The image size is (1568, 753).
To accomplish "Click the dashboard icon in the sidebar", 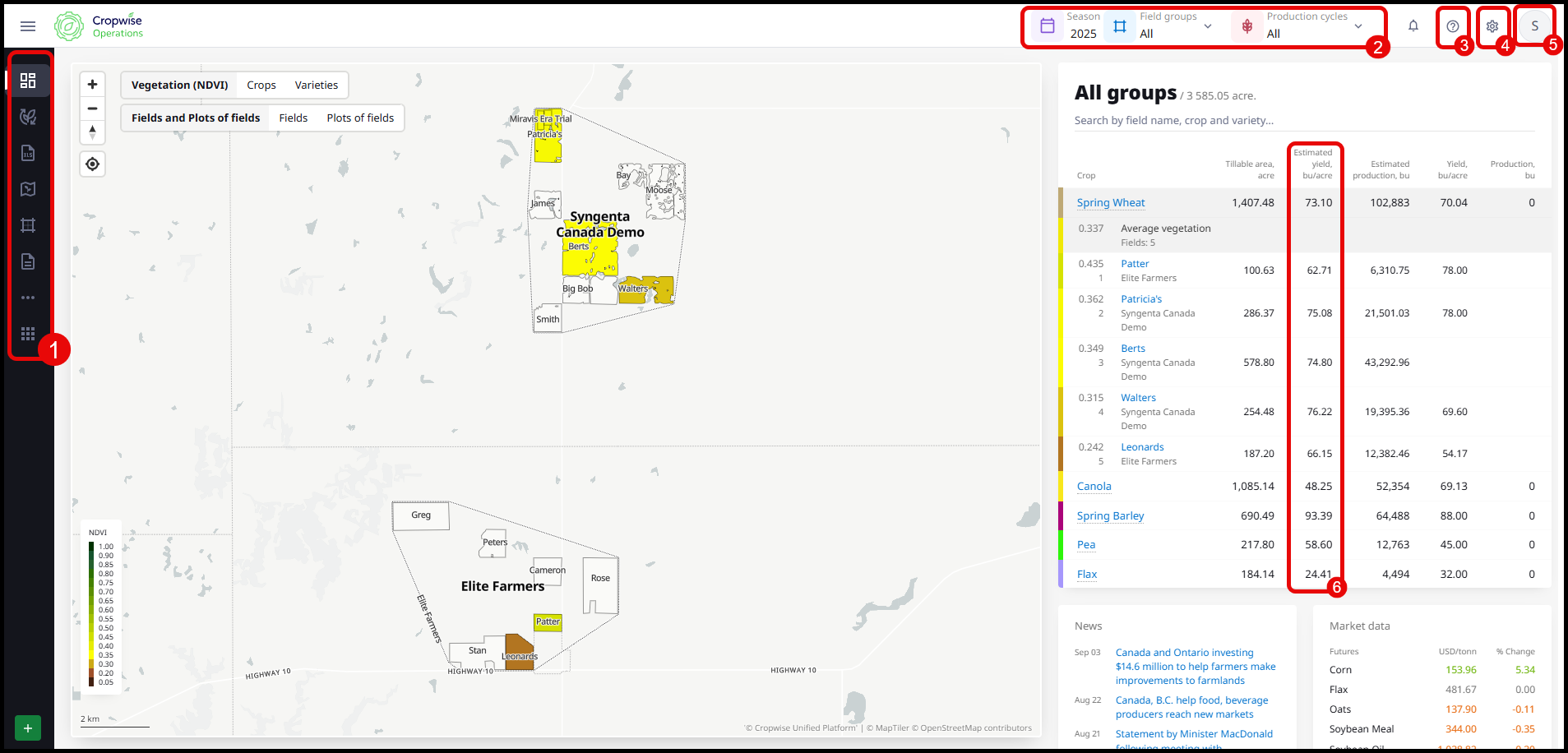I will tap(28, 81).
